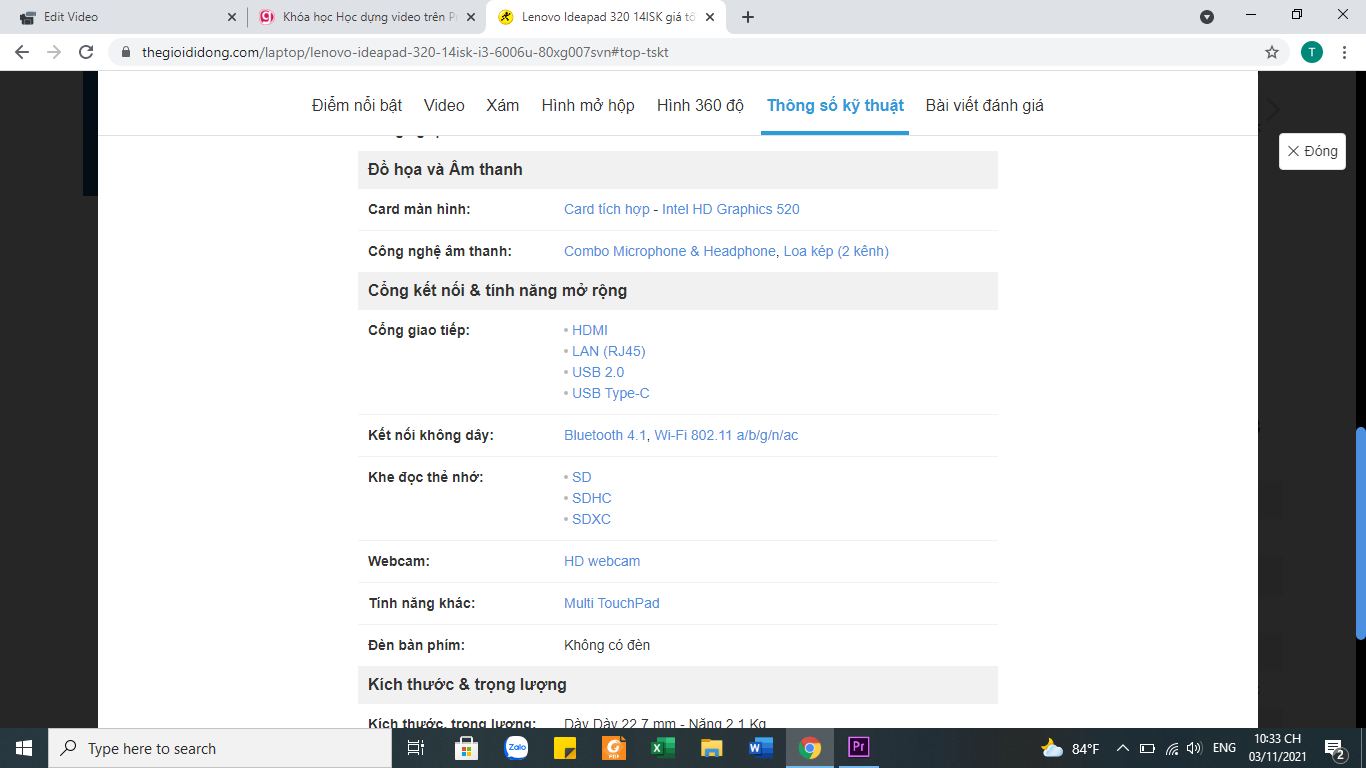The width and height of the screenshot is (1366, 768).
Task: Switch to Chrome in the taskbar
Action: pyautogui.click(x=809, y=748)
